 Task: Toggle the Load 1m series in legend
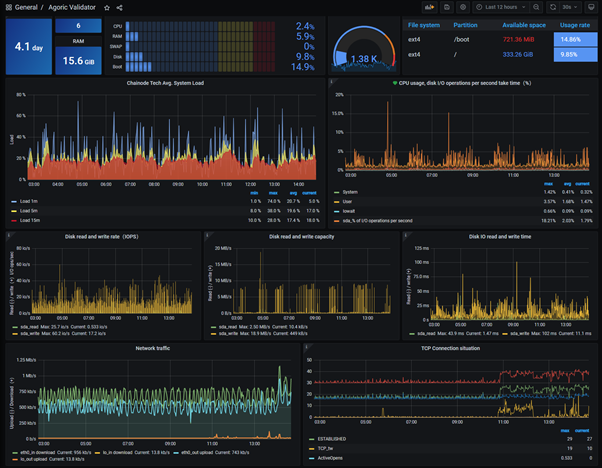pyautogui.click(x=29, y=201)
